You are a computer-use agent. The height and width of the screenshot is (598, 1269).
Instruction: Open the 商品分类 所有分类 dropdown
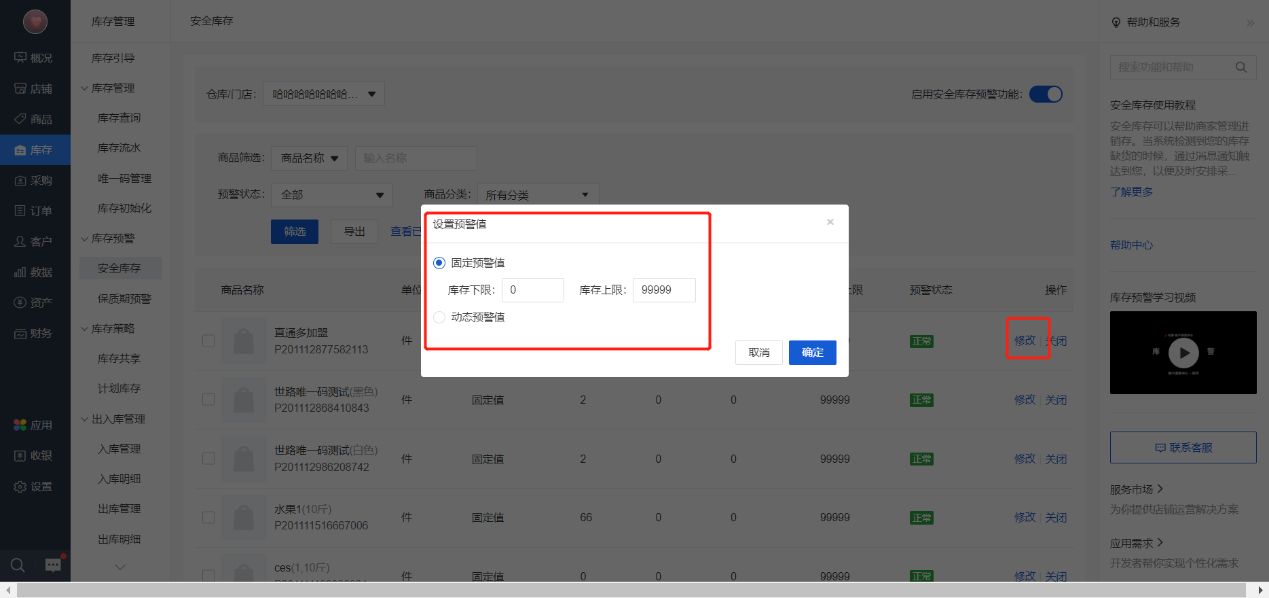tap(538, 195)
